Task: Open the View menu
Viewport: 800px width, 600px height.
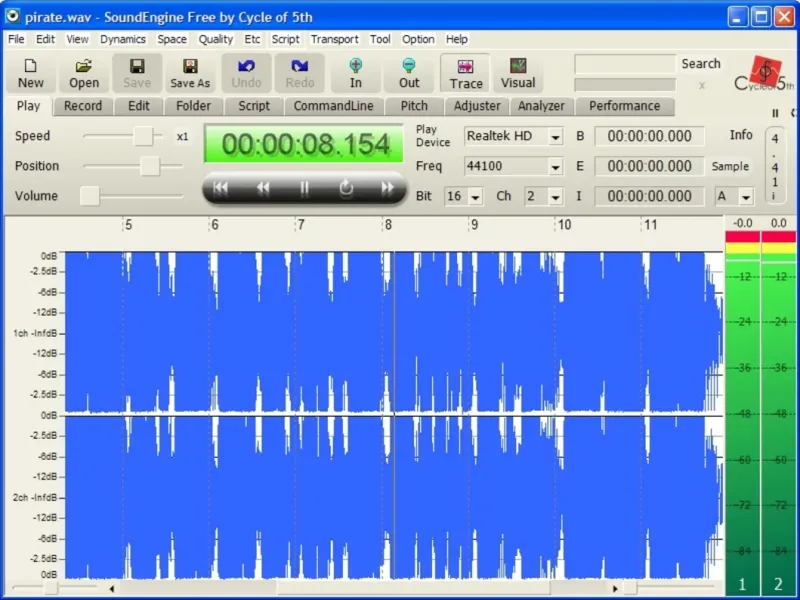Action: pos(77,39)
